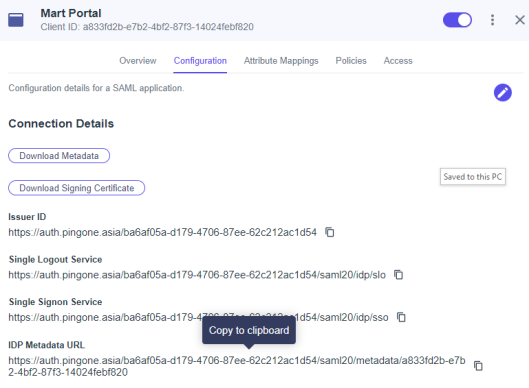Switch to the Overview tab
The image size is (529, 388).
click(x=138, y=61)
